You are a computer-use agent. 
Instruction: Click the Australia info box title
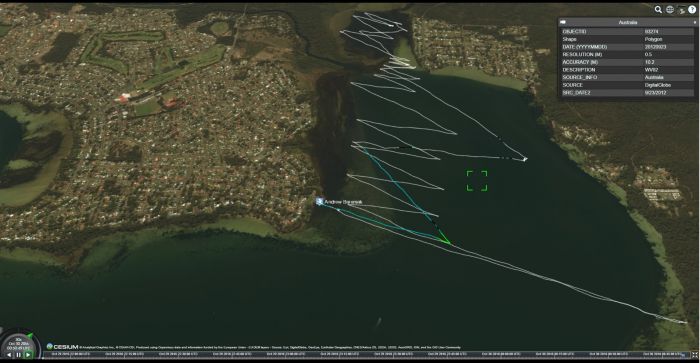[628, 22]
